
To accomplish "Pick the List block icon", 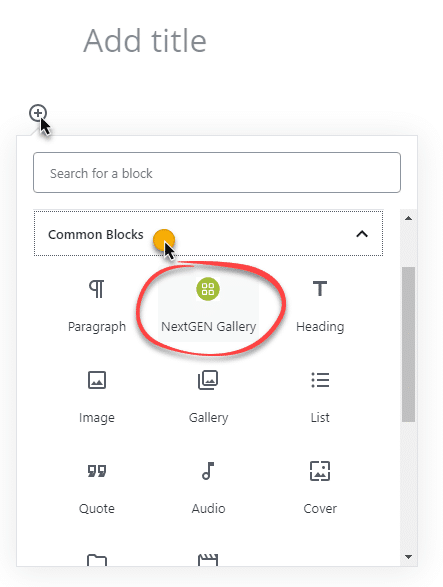I will 320,380.
